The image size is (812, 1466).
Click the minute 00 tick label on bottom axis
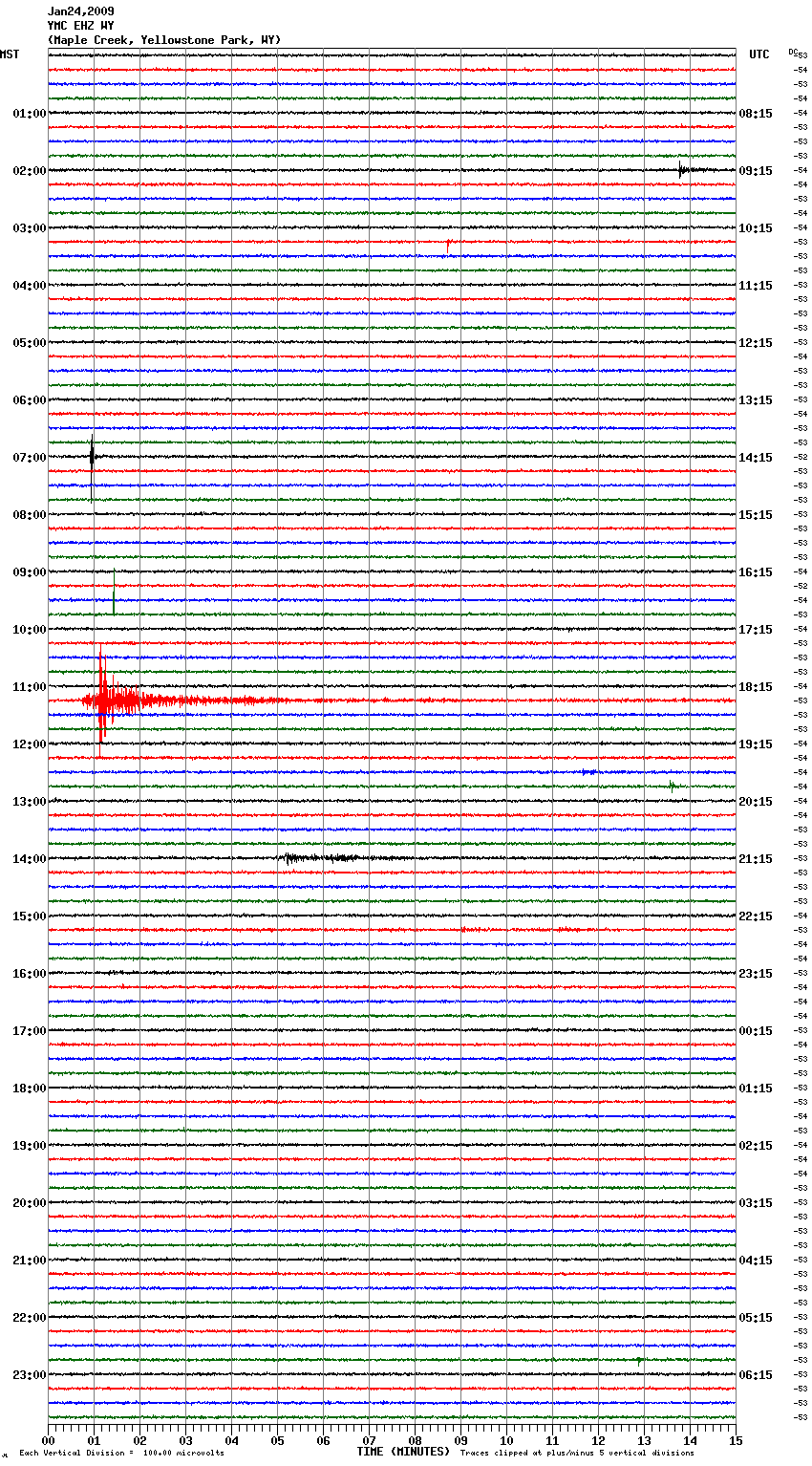coord(49,1440)
